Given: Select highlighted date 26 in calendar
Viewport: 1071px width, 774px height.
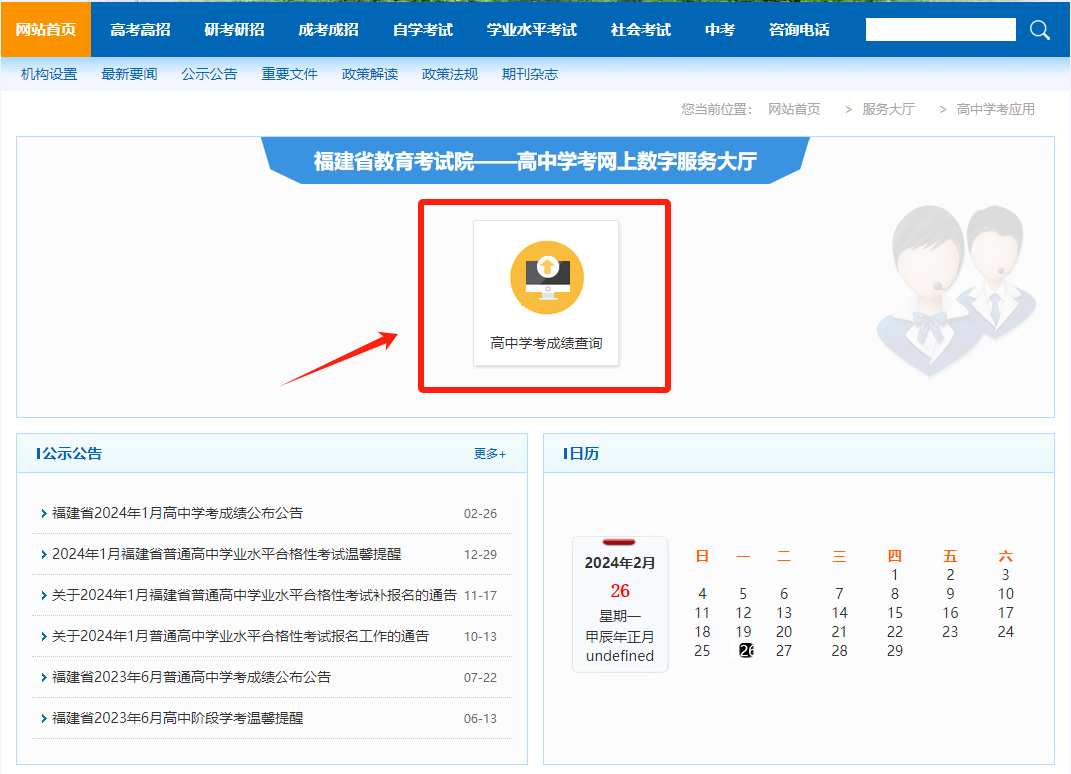Looking at the screenshot, I should (x=746, y=650).
